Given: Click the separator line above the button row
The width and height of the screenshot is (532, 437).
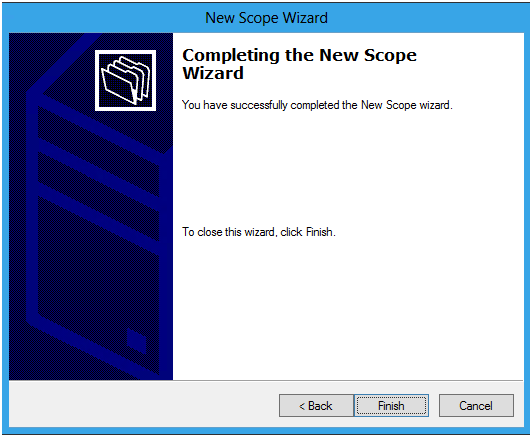Looking at the screenshot, I should (266, 380).
